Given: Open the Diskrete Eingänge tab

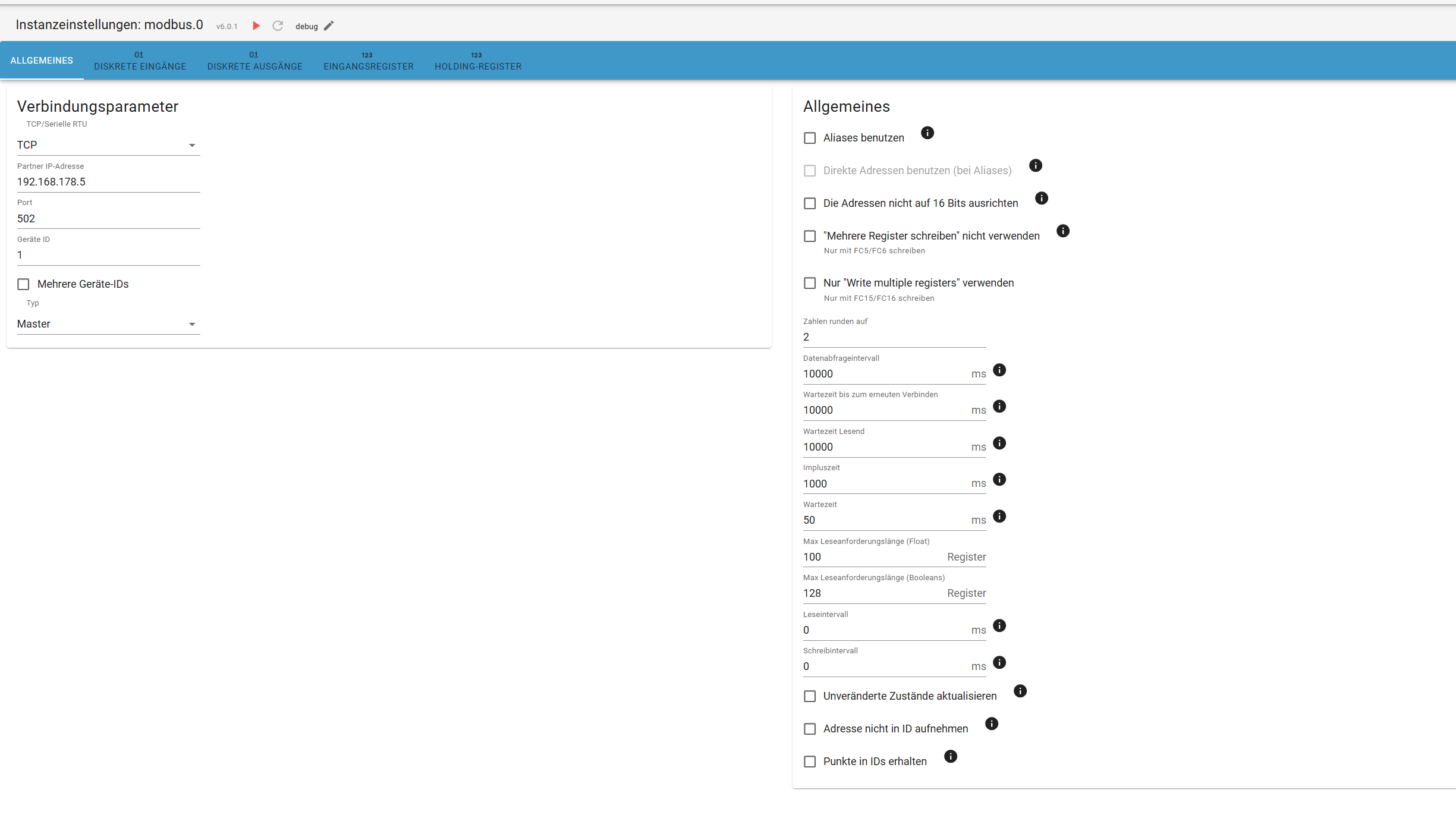Looking at the screenshot, I should [x=140, y=61].
